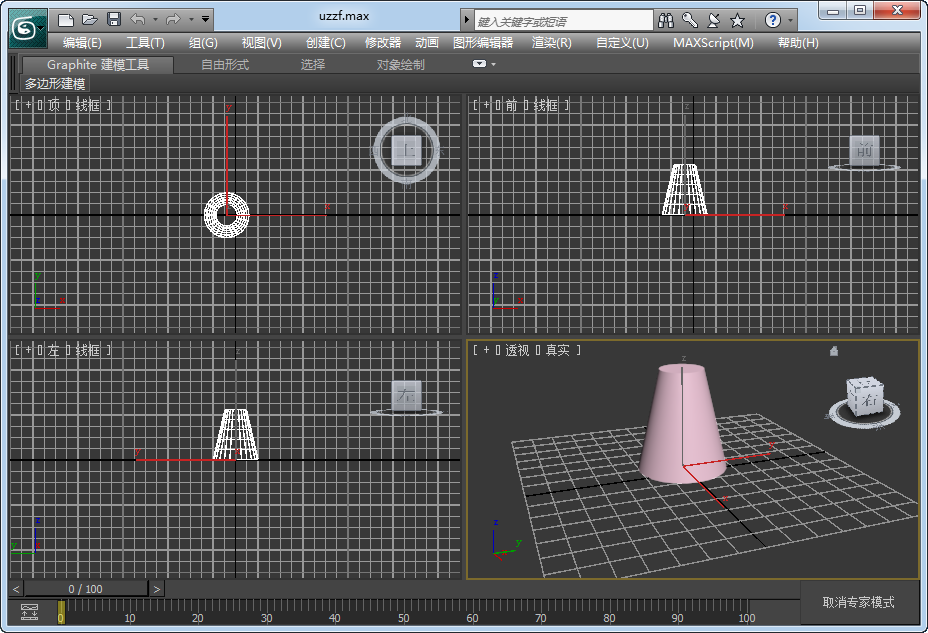Open the 透视 view name viewport menu
Image resolution: width=928 pixels, height=633 pixels.
click(x=517, y=350)
